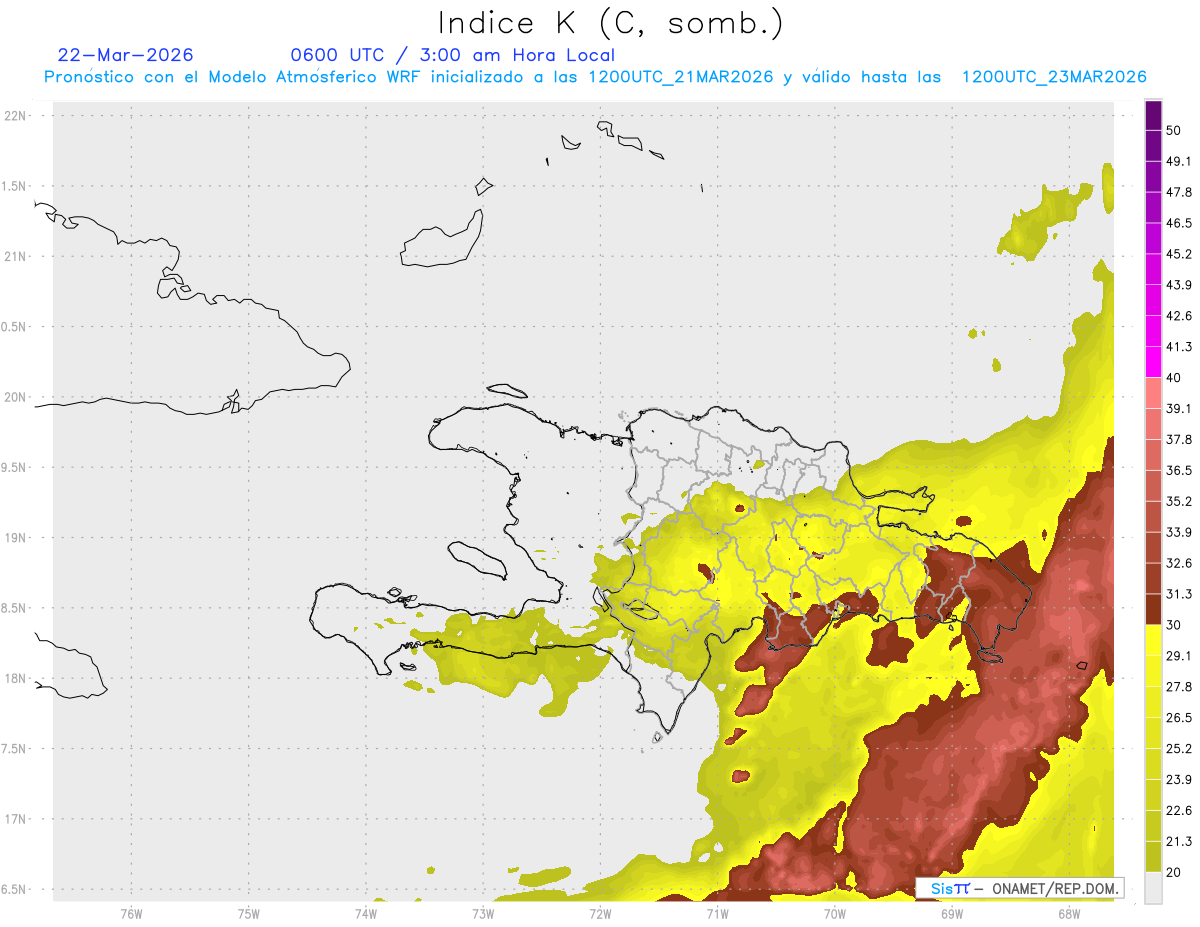Click the 1200UTC_23MAR2026 valid-until text
The height and width of the screenshot is (927, 1200).
pyautogui.click(x=1053, y=77)
